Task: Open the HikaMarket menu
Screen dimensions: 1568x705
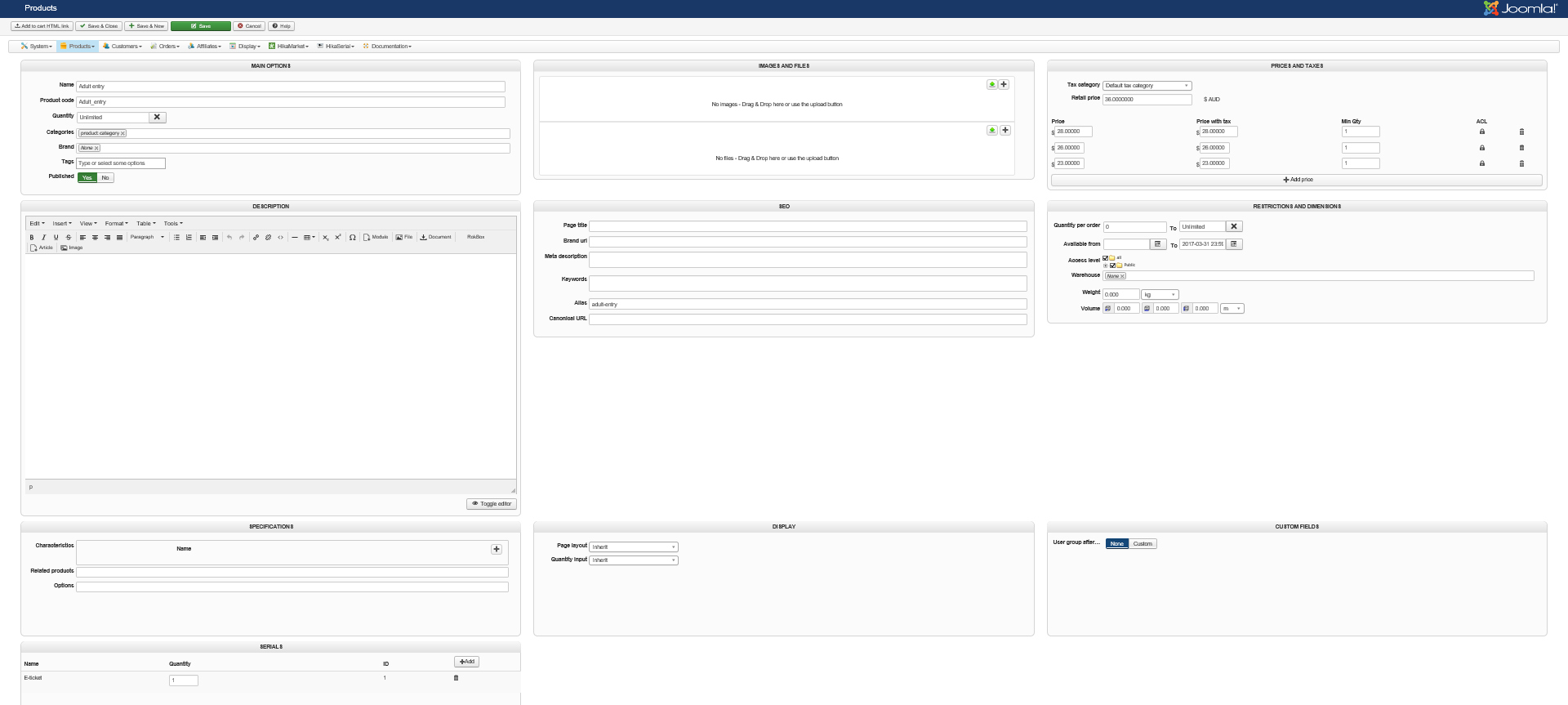Action: coord(289,47)
